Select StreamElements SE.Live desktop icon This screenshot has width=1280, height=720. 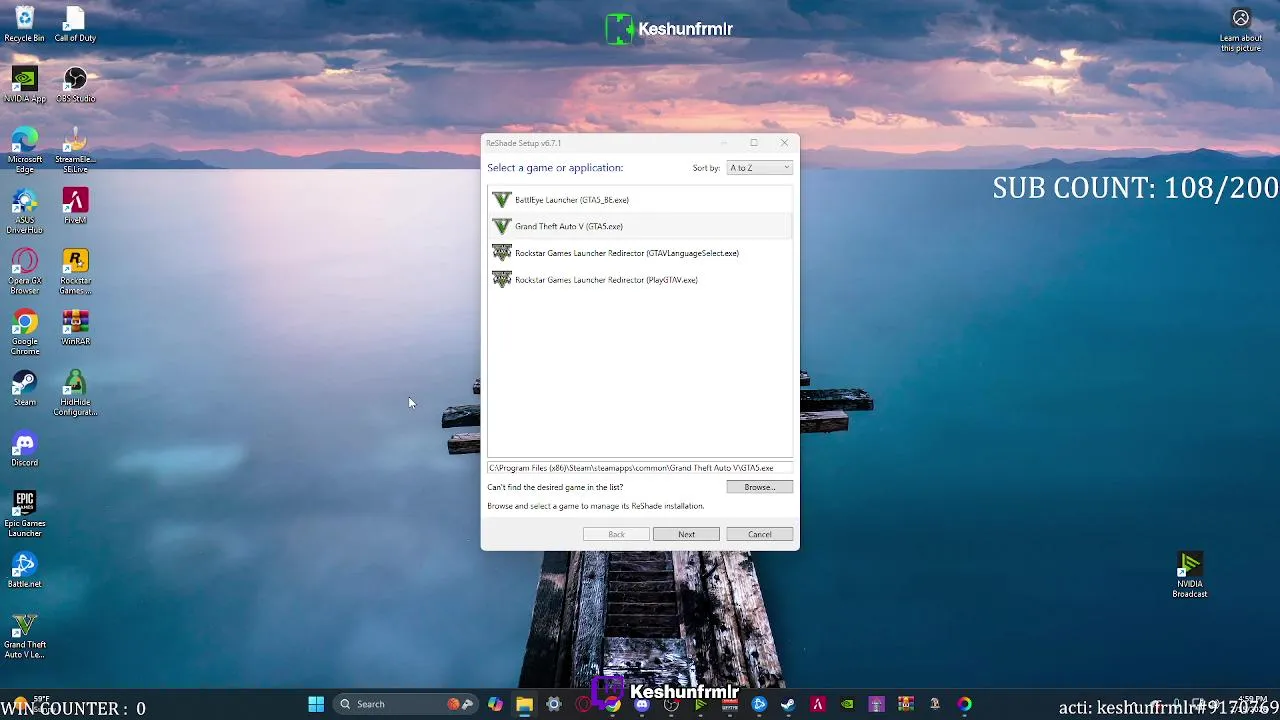coord(75,151)
